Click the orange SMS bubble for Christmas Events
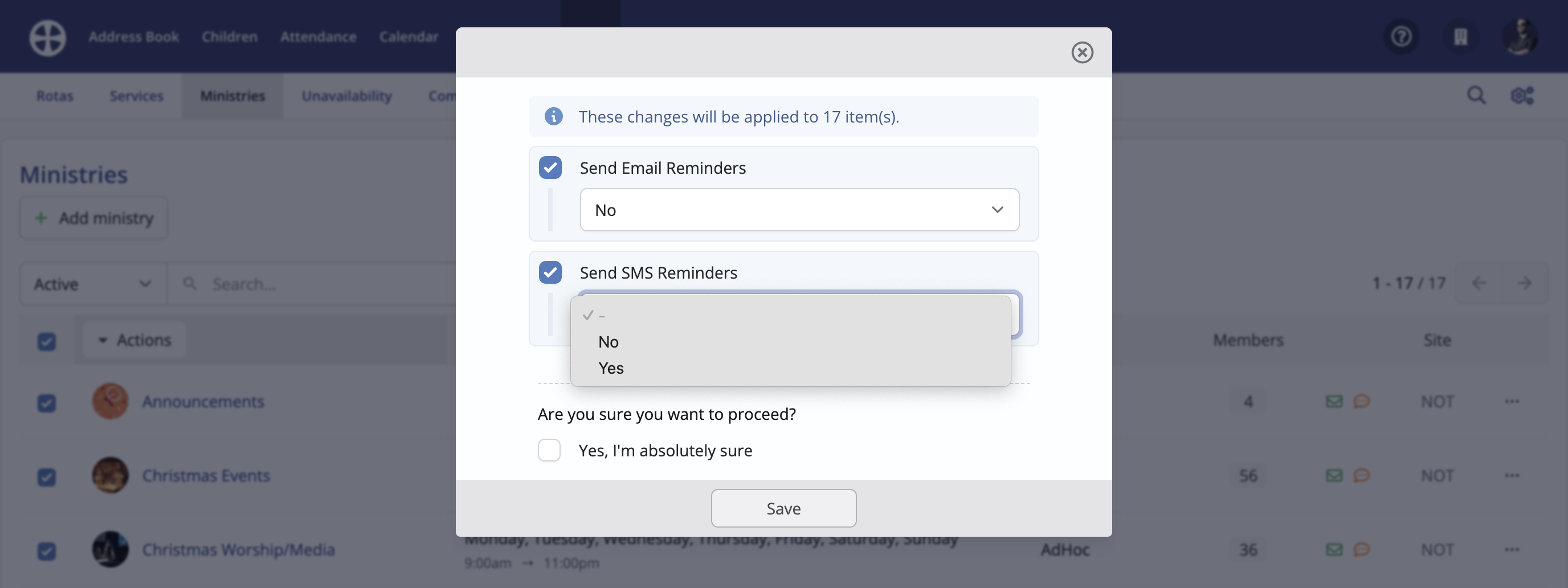This screenshot has width=1568, height=588. (x=1363, y=475)
